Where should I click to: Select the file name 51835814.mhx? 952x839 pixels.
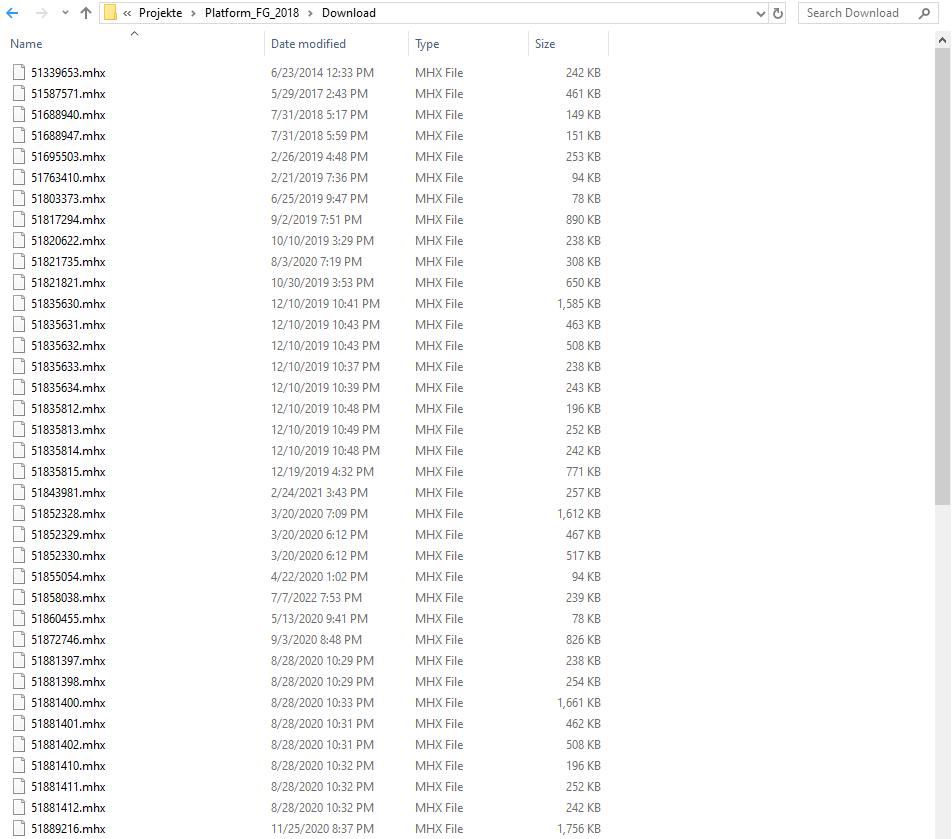(x=68, y=450)
